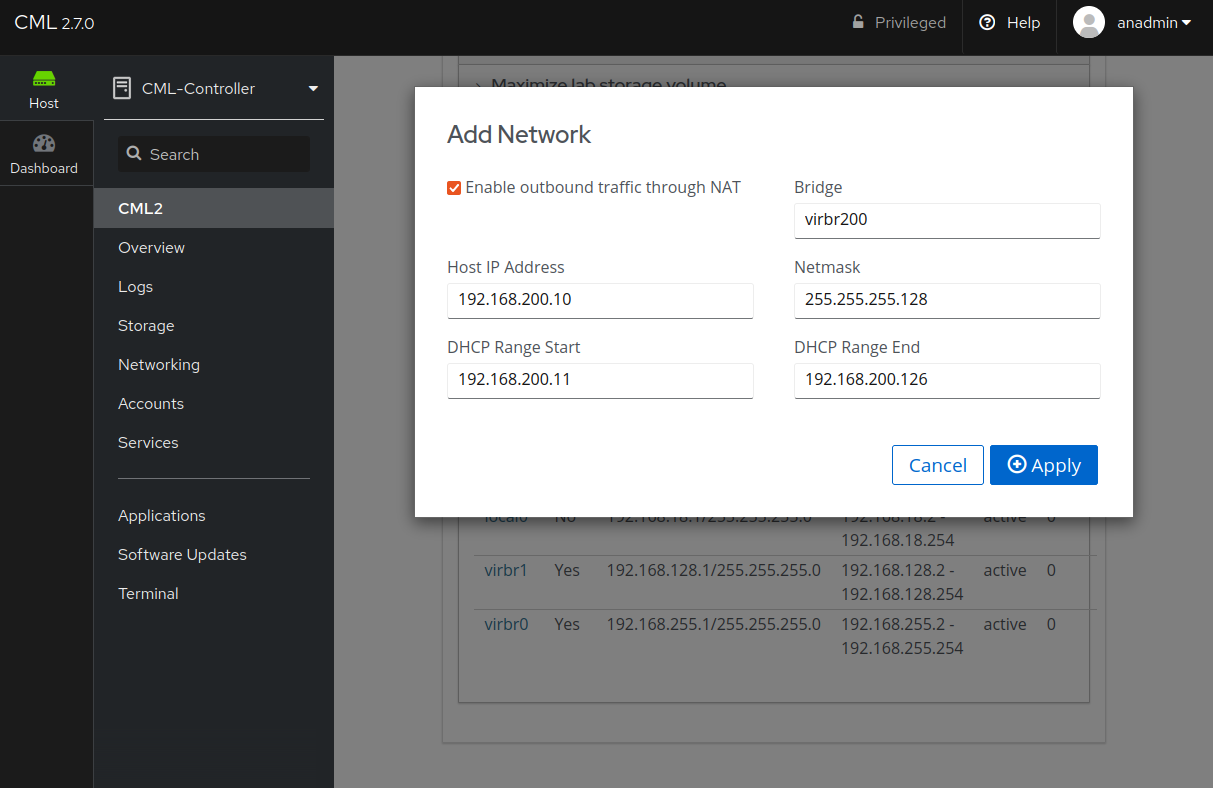Open the CML-Controller host selector dropdown
Image resolution: width=1213 pixels, height=788 pixels.
tap(311, 88)
